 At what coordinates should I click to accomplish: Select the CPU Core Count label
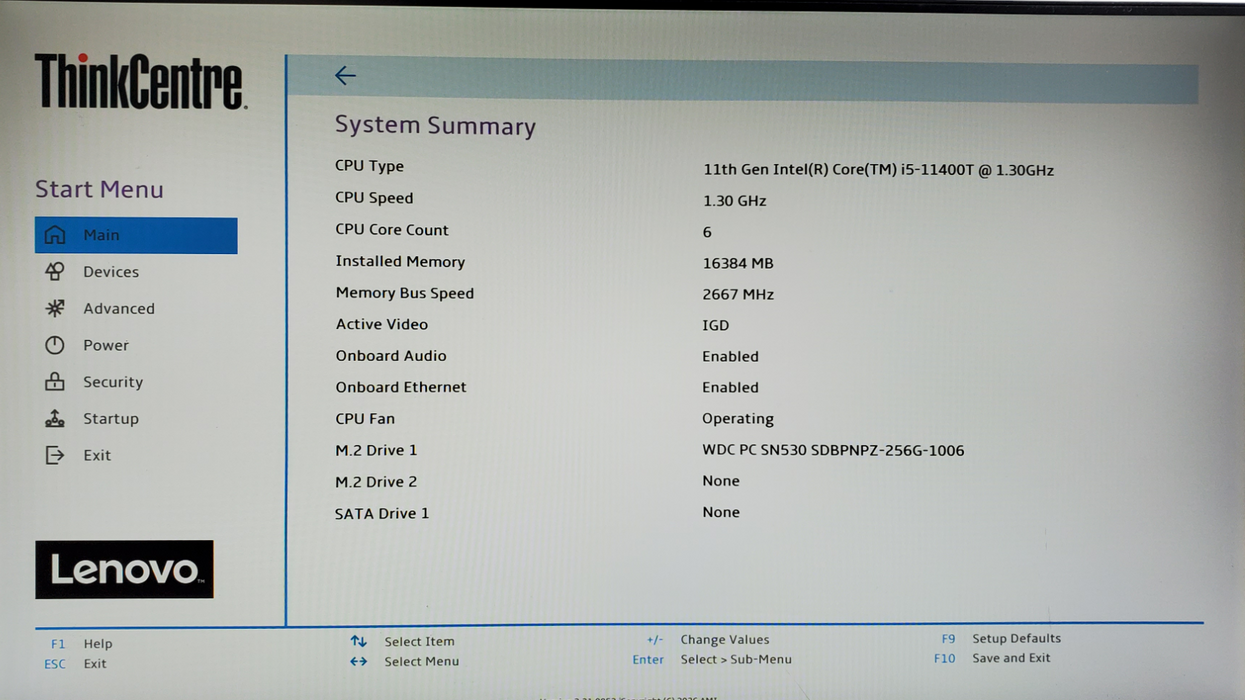[x=392, y=230]
